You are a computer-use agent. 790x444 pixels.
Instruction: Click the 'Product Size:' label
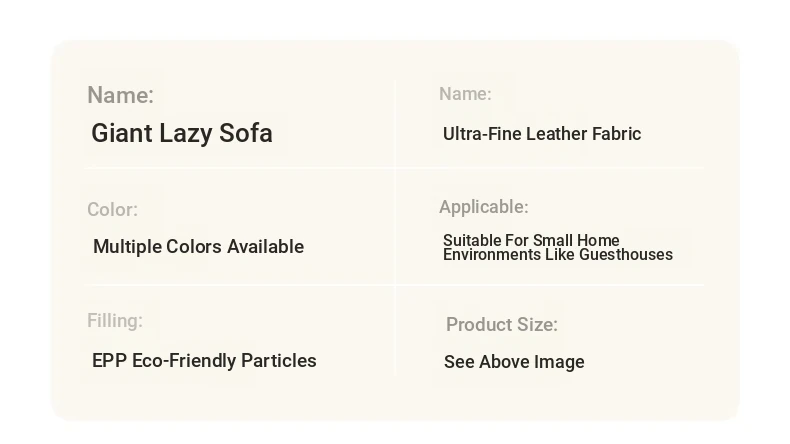coord(502,325)
